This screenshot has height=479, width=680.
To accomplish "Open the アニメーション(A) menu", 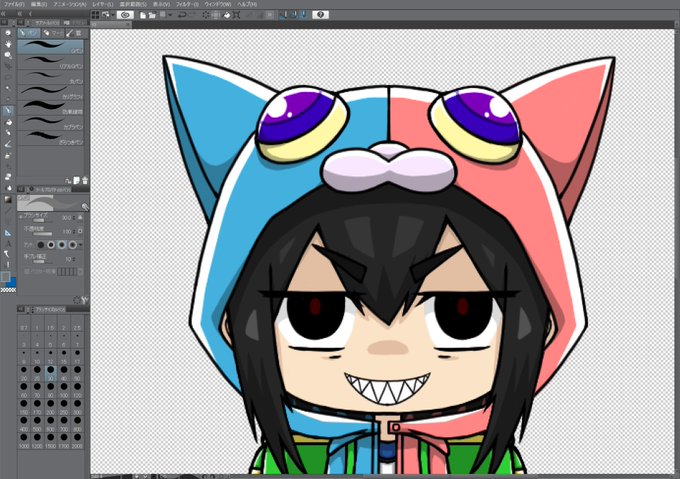I will pos(70,4).
